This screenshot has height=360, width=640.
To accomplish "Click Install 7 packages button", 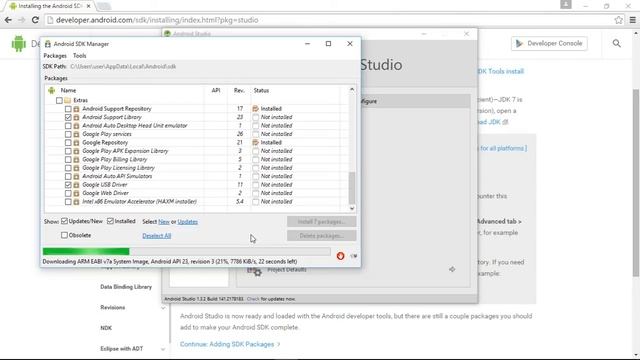I will pos(321,222).
